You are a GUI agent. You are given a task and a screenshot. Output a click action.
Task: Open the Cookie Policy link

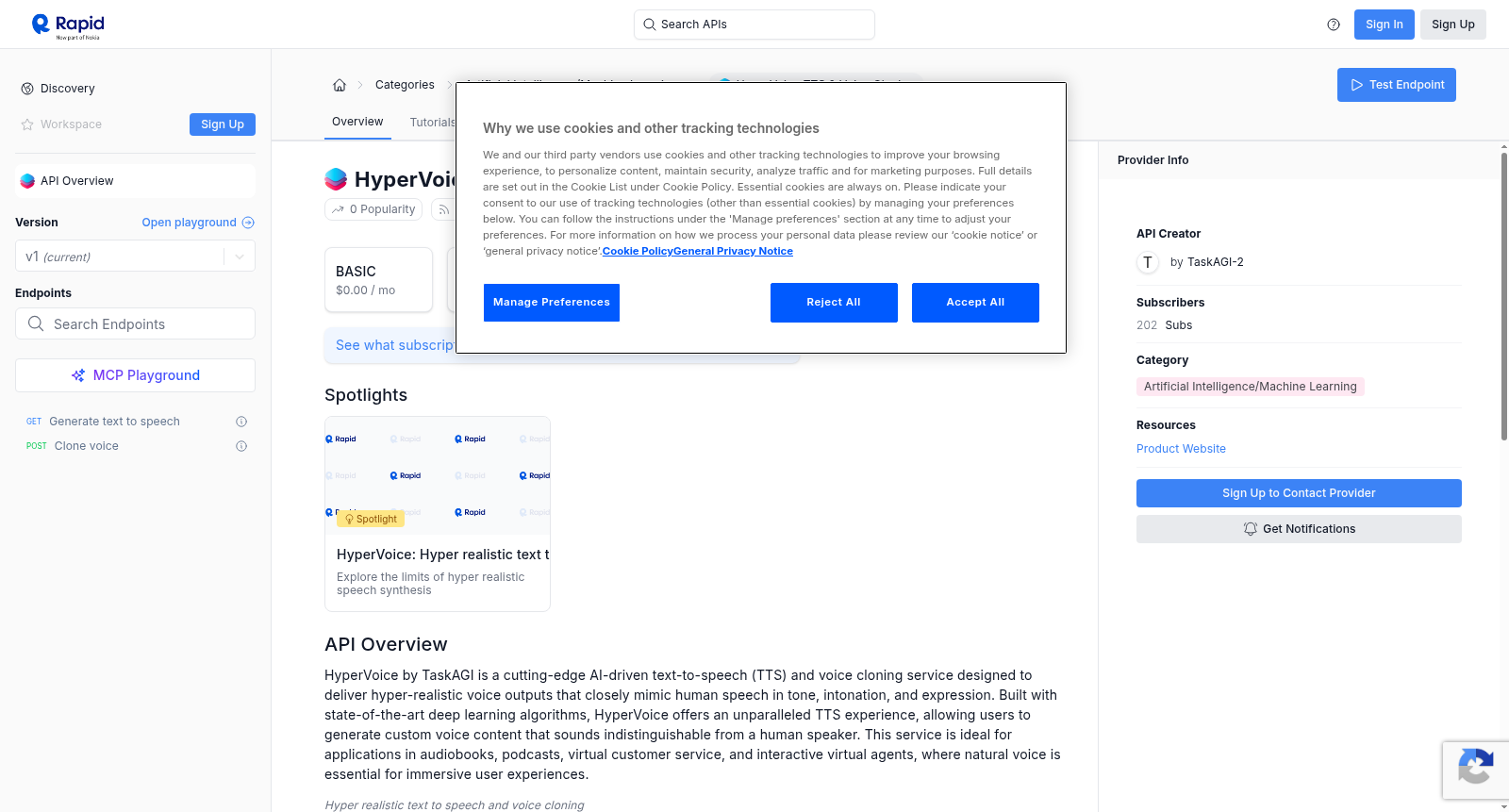(638, 251)
